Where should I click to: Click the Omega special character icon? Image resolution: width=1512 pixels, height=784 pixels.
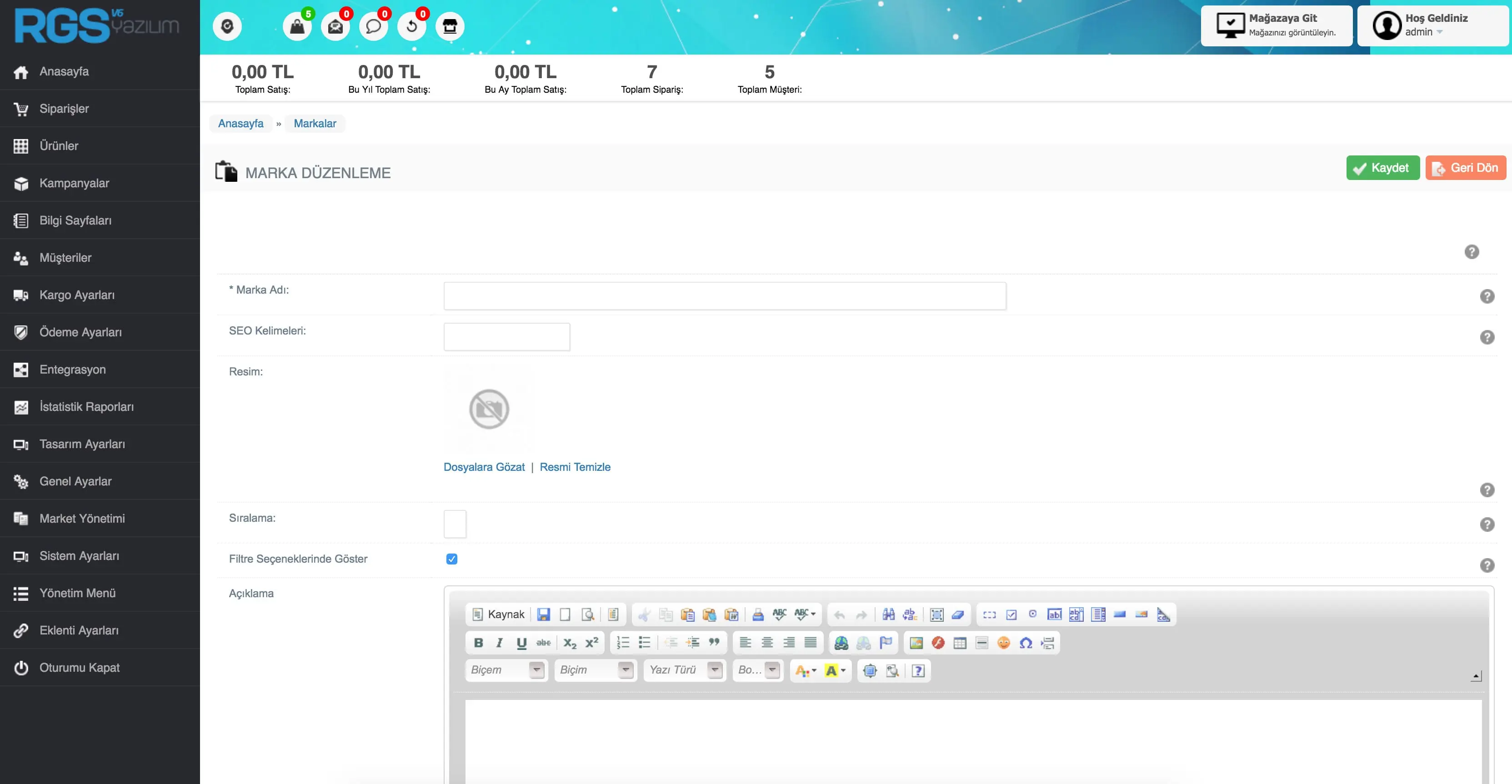(x=1026, y=643)
